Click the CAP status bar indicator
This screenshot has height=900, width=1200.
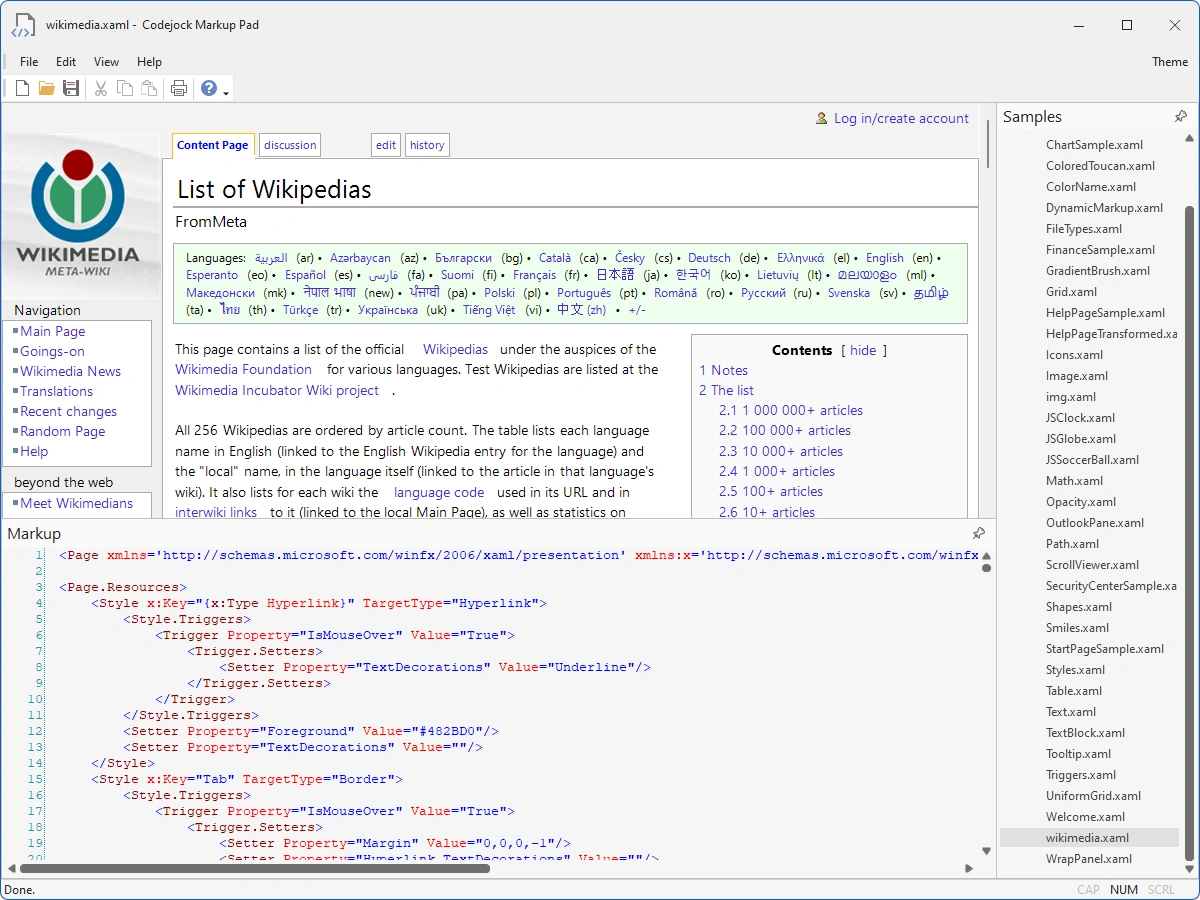pyautogui.click(x=1088, y=890)
